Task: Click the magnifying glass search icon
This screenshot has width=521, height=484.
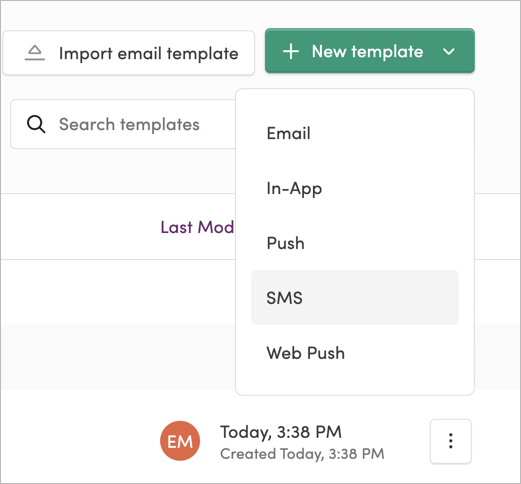Action: click(36, 124)
